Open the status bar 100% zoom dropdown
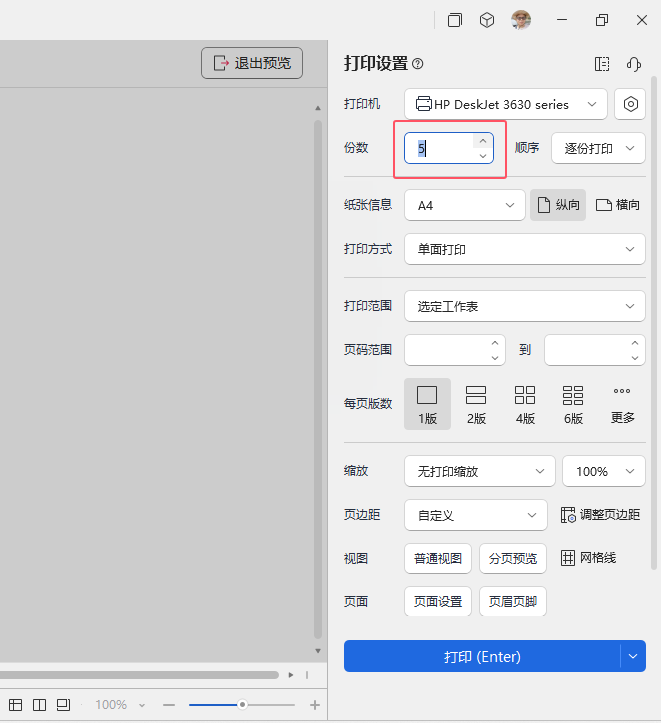Image resolution: width=661 pixels, height=723 pixels. point(120,705)
